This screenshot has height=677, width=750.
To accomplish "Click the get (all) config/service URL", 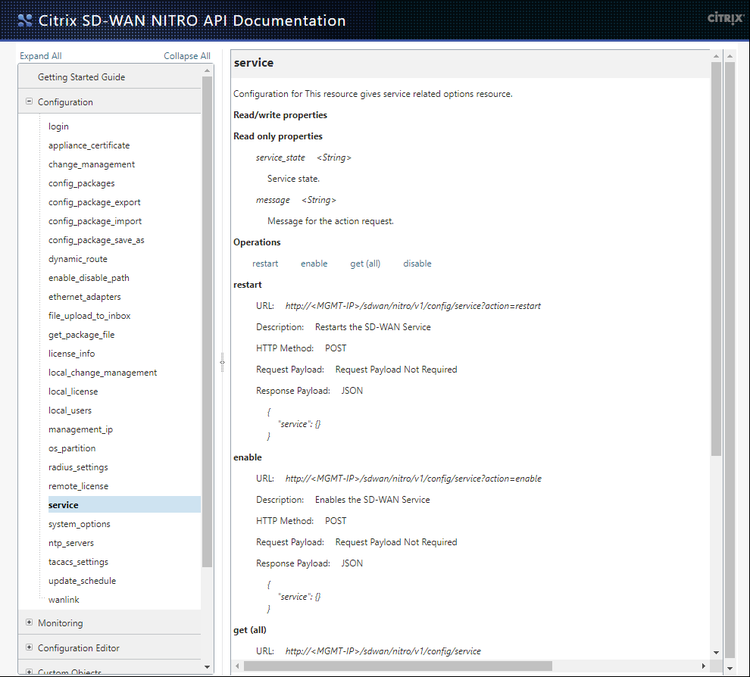I will point(383,651).
